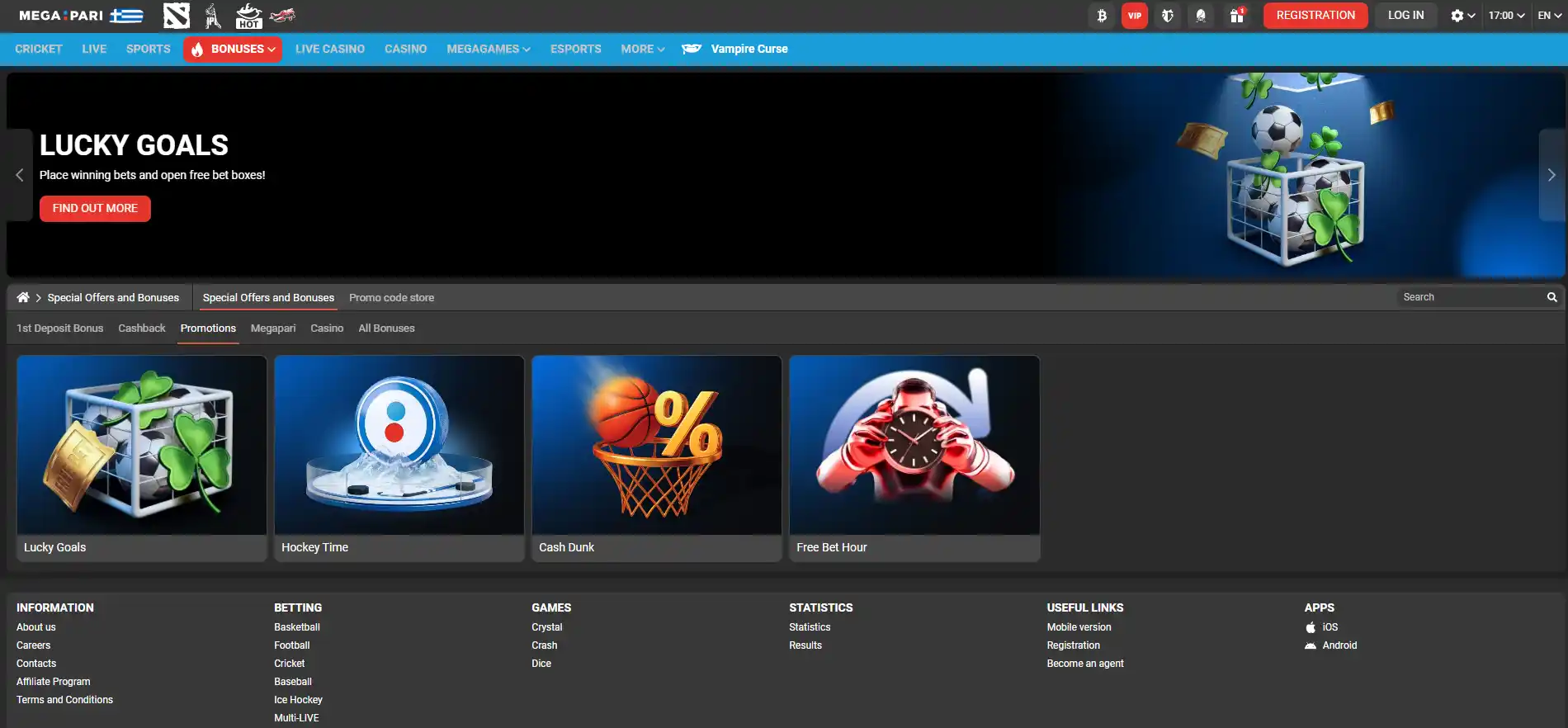
Task: Open the Free Bet Hour promotion card
Action: pyautogui.click(x=914, y=459)
